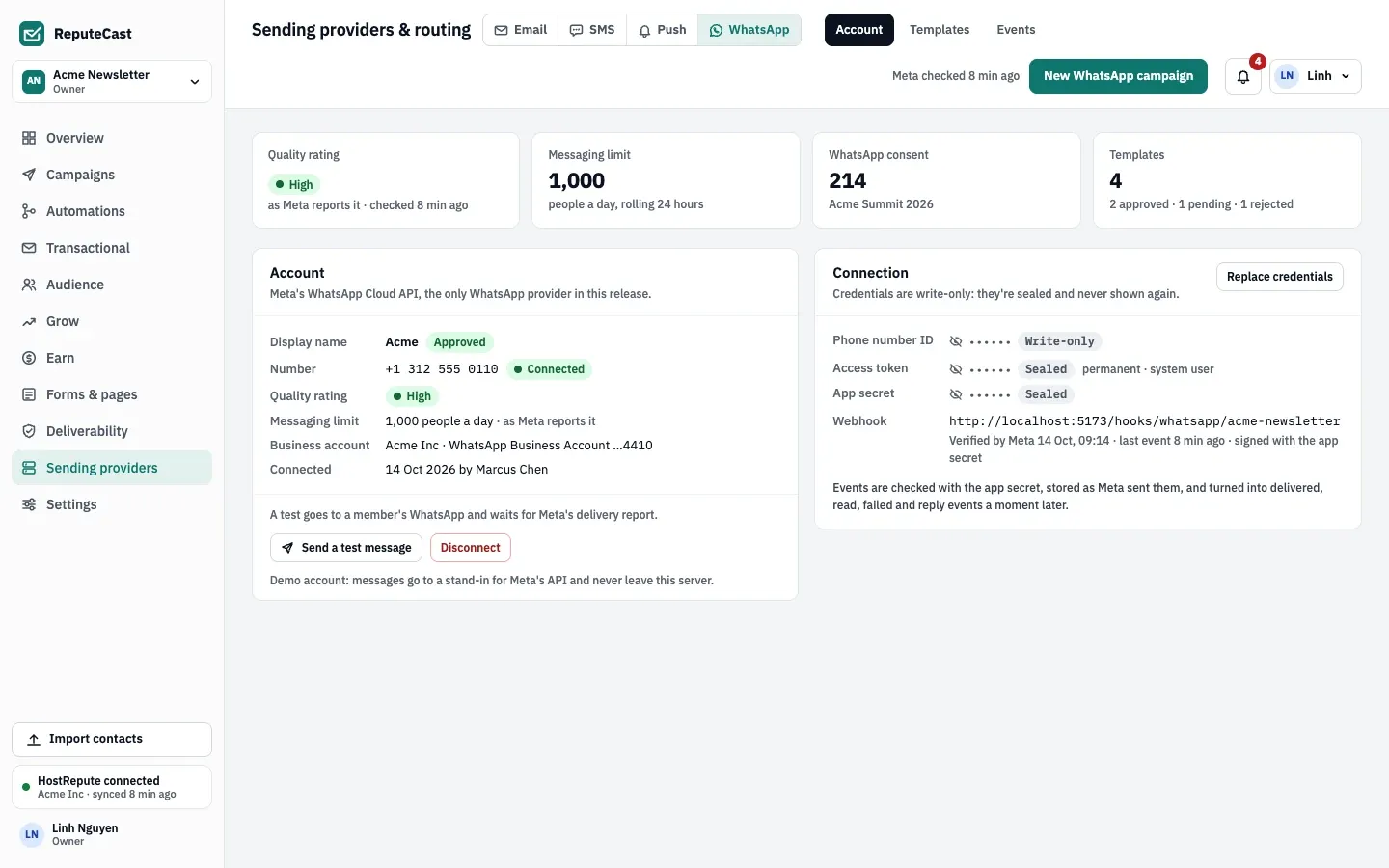Open the Linh user menu dropdown
Image resolution: width=1389 pixels, height=868 pixels.
[x=1317, y=76]
